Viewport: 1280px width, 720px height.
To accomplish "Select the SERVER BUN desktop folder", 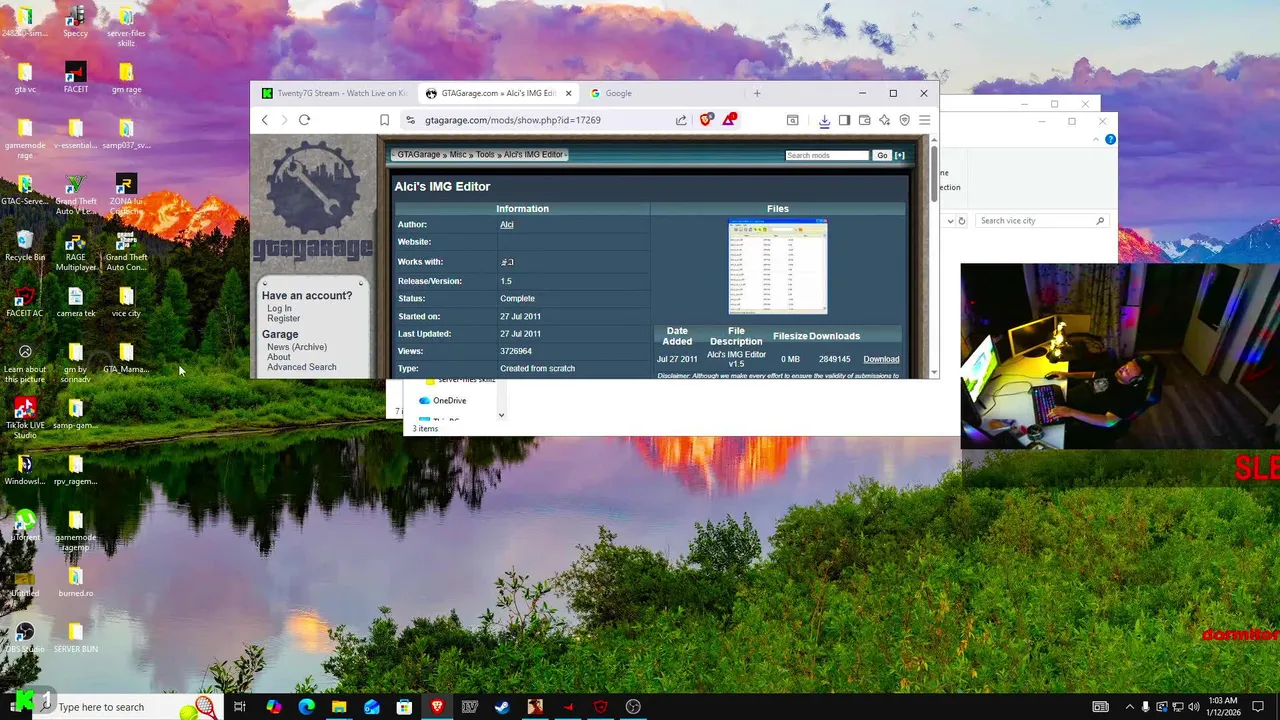I will (x=75, y=637).
